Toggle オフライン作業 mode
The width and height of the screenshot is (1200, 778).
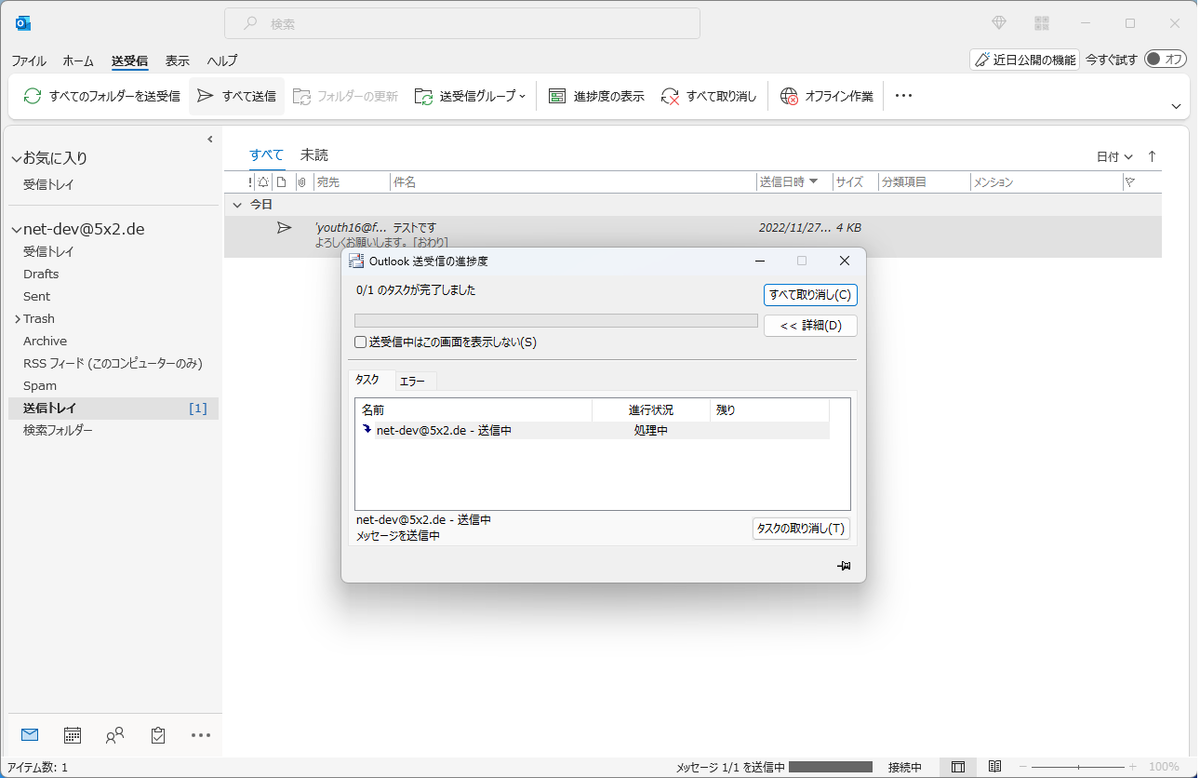tap(827, 96)
